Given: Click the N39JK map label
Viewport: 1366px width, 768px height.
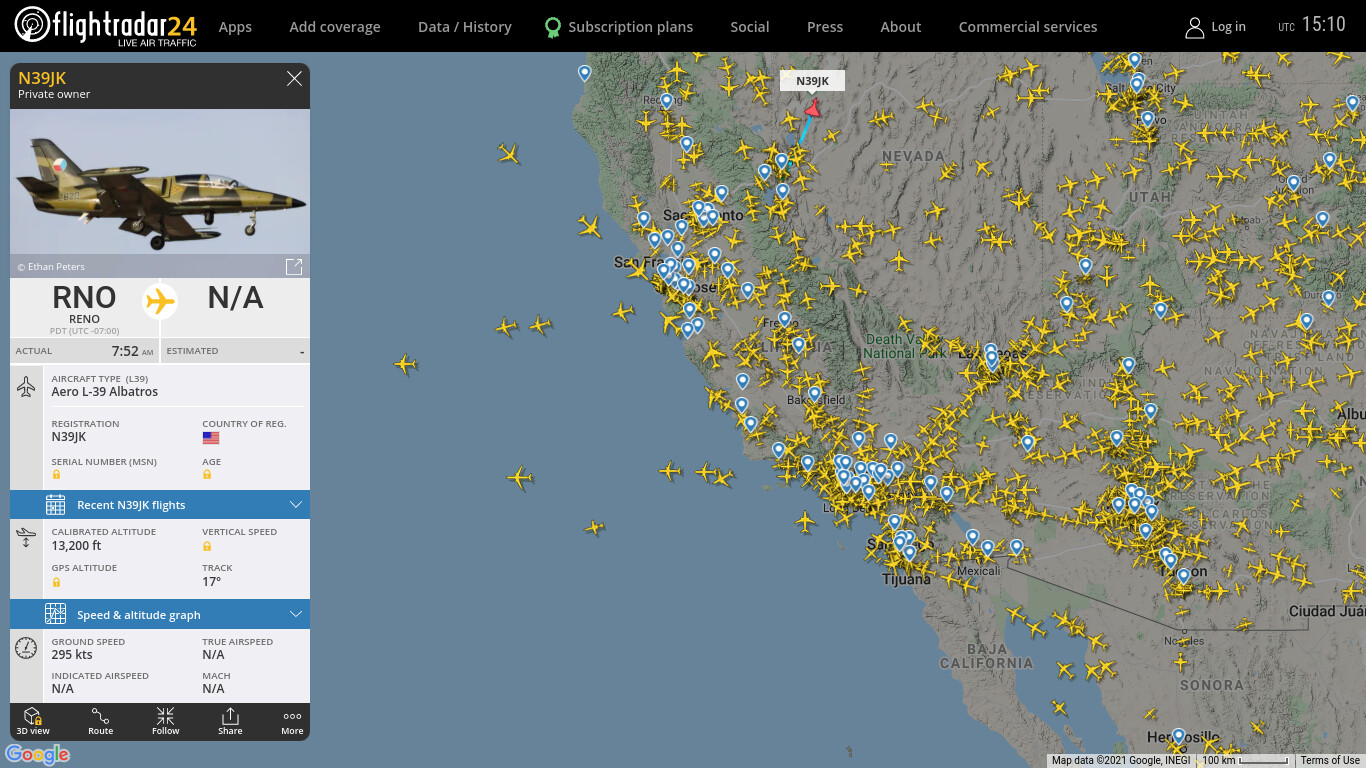Looking at the screenshot, I should (x=812, y=81).
